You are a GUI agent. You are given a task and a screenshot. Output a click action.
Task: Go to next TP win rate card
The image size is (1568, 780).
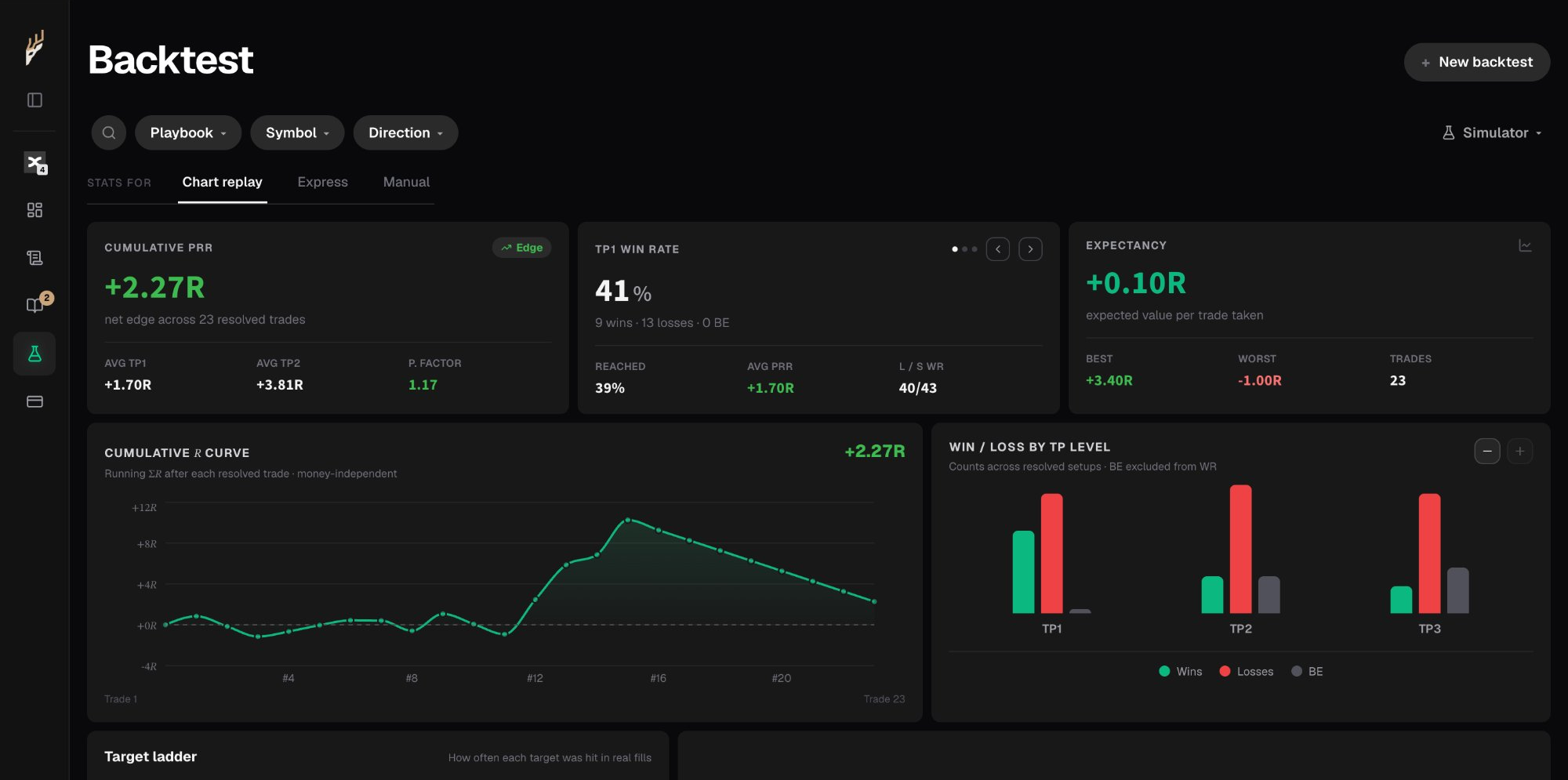coord(1030,249)
